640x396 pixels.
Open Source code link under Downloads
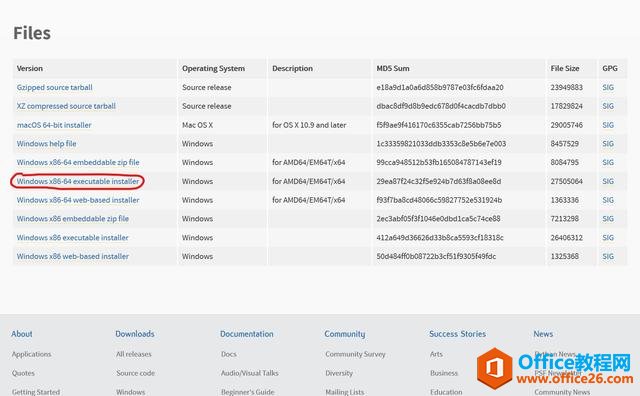pyautogui.click(x=135, y=373)
